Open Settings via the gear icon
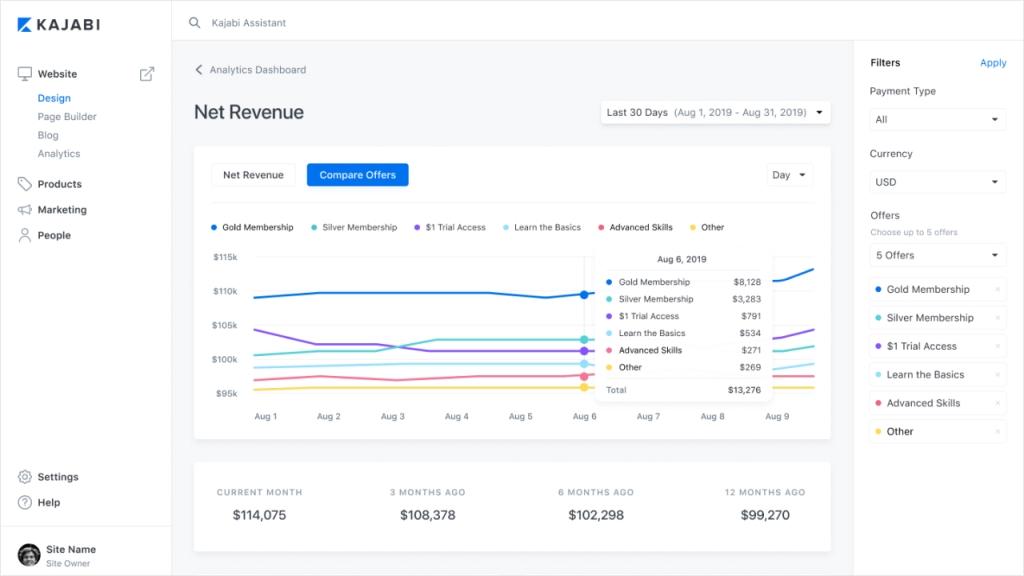The image size is (1024, 576). [25, 477]
